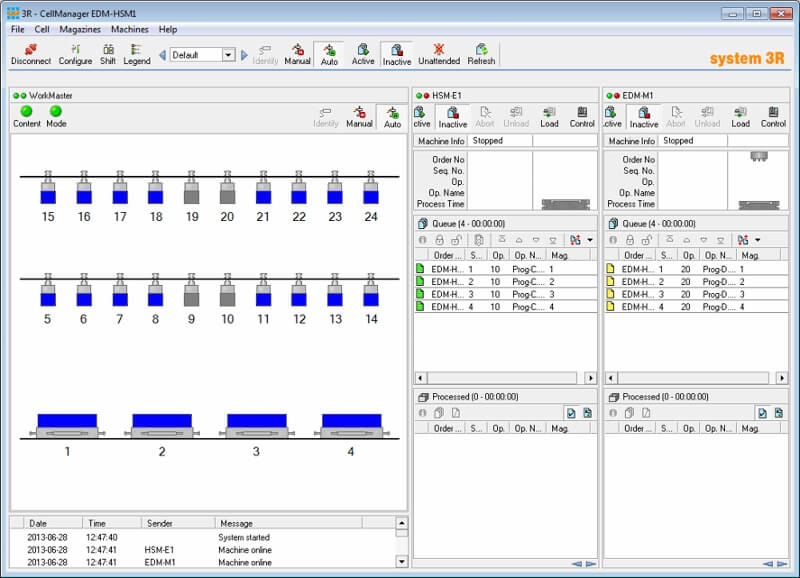Open EDM-M1 queue options dropdown arrow

(758, 240)
